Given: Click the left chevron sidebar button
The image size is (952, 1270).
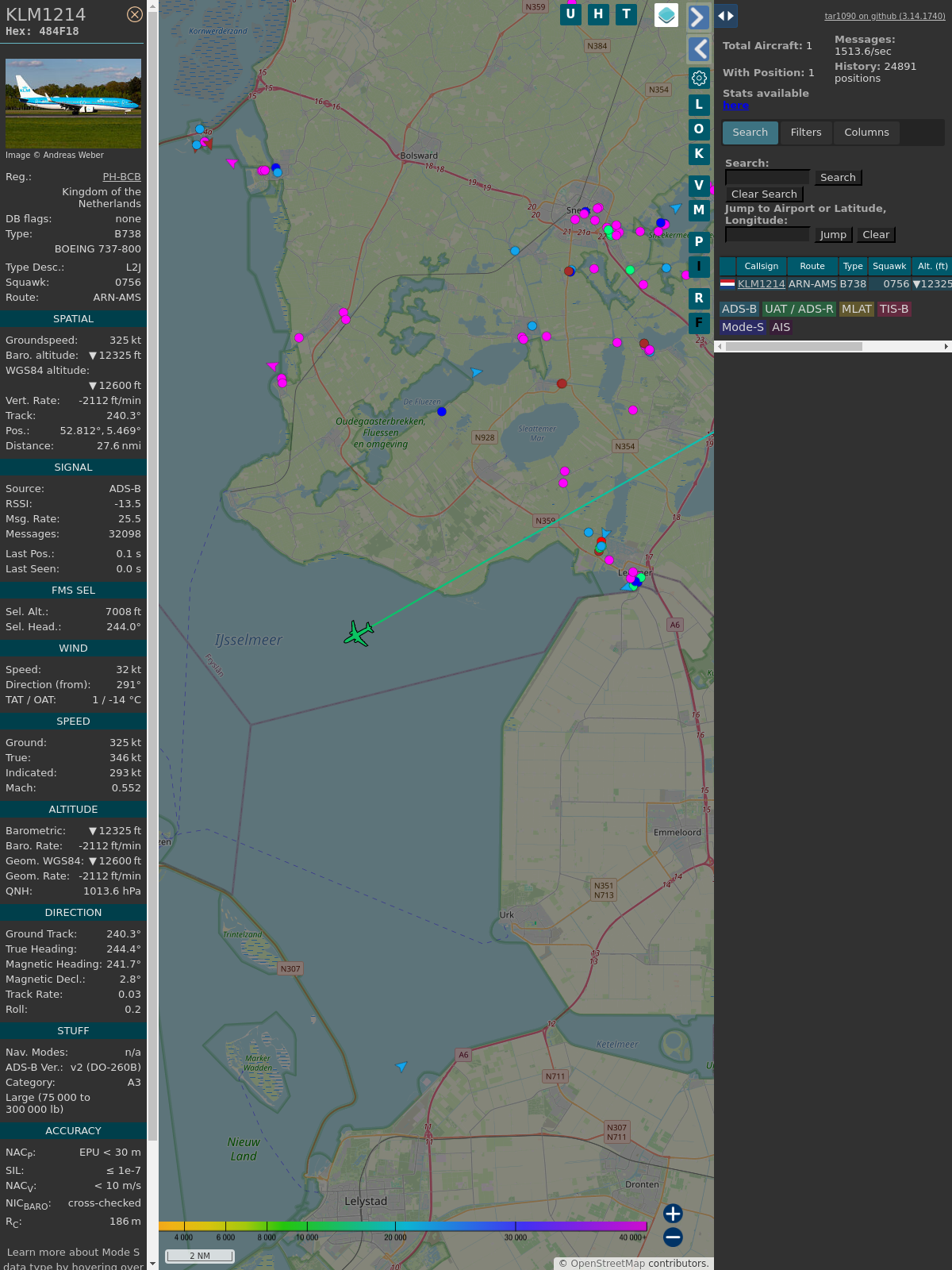Looking at the screenshot, I should pos(698,49).
